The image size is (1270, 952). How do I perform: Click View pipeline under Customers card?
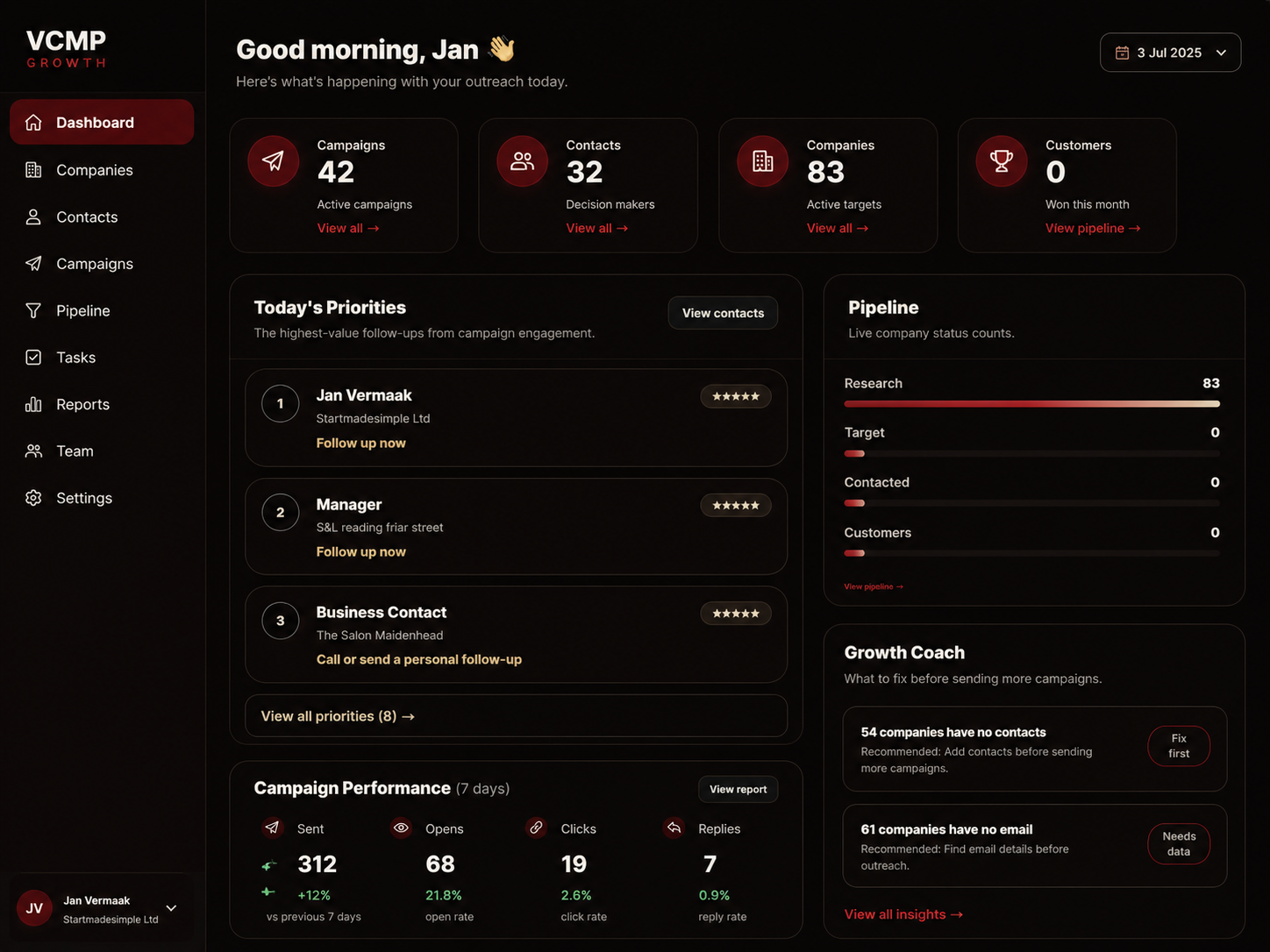coord(1093,228)
